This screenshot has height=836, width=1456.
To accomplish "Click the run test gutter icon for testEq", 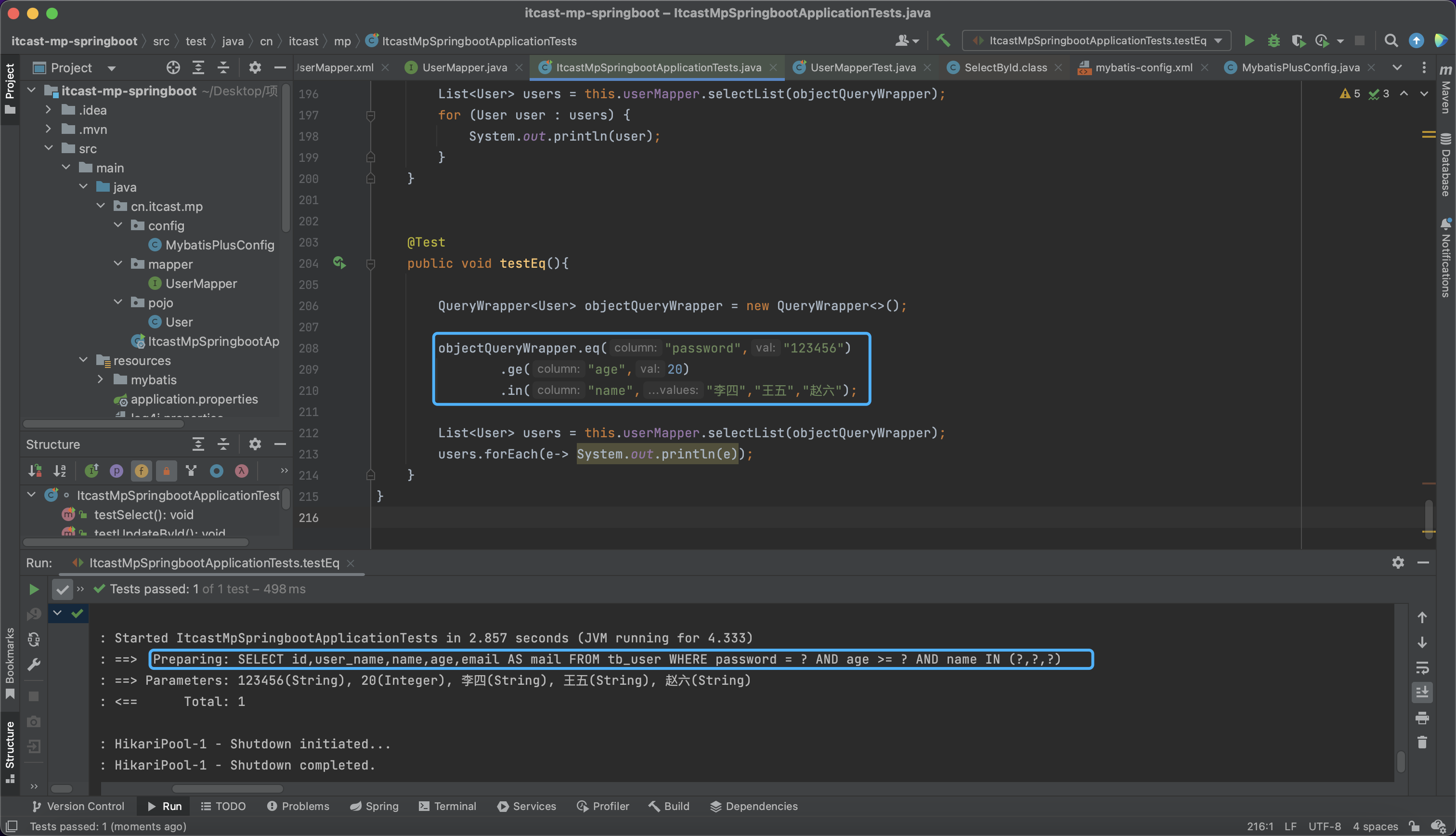I will click(339, 263).
